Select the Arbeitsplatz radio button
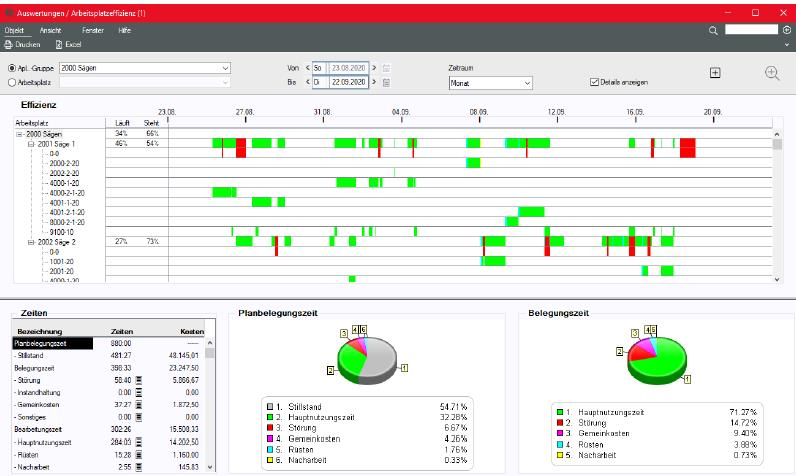 point(12,82)
